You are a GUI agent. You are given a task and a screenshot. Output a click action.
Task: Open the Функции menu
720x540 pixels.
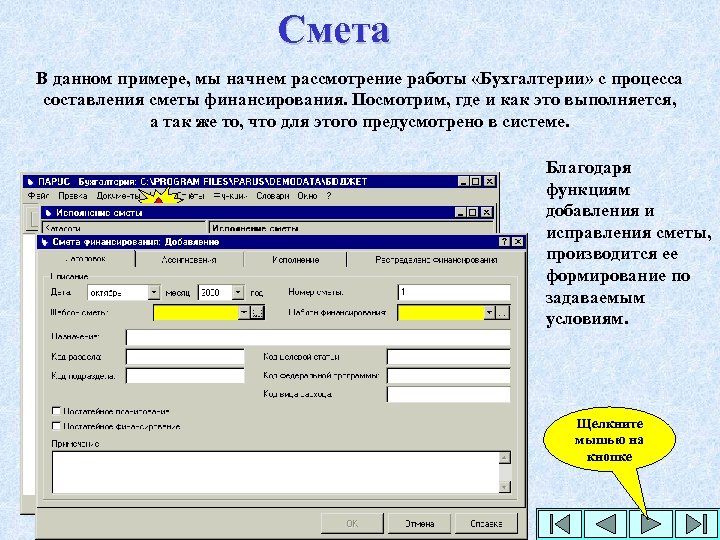click(x=230, y=196)
